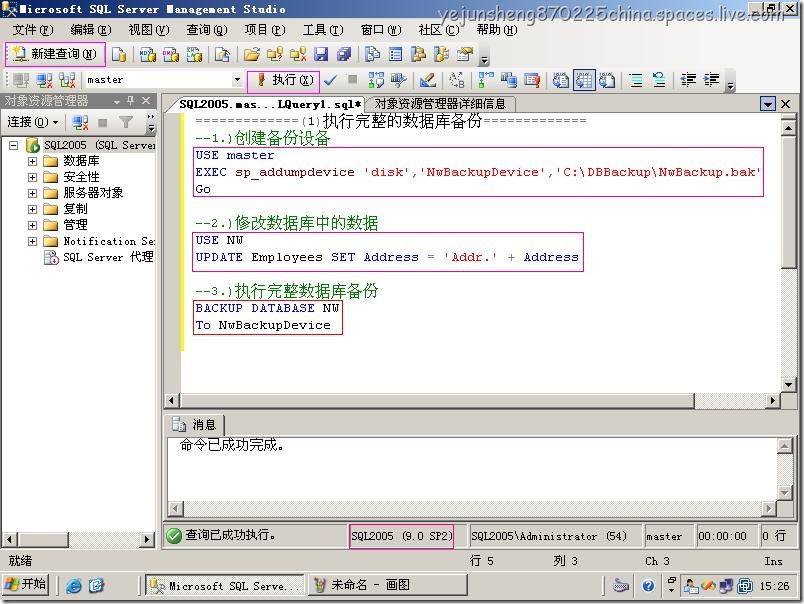
Task: Click the Analysis Services XMLA Query icon
Action: (x=194, y=54)
